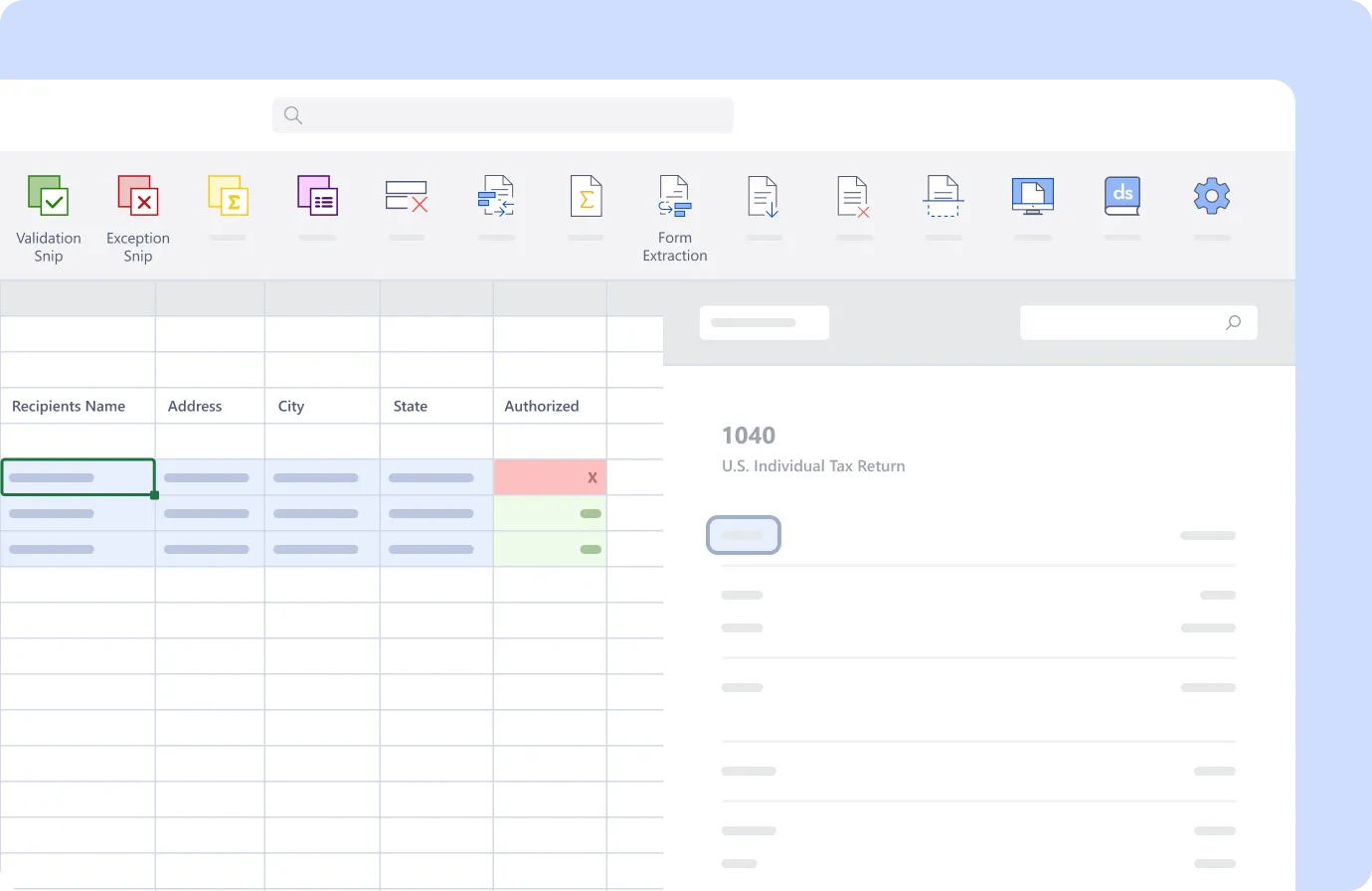Click the document download icon
The width and height of the screenshot is (1372, 891).
[764, 195]
